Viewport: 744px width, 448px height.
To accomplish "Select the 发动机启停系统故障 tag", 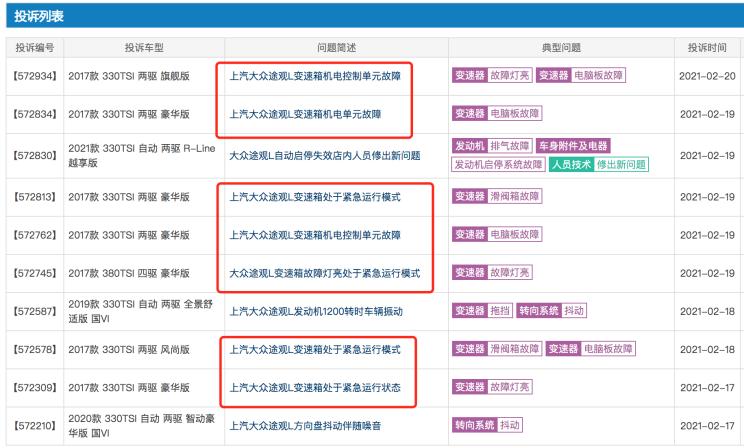I will coord(498,164).
